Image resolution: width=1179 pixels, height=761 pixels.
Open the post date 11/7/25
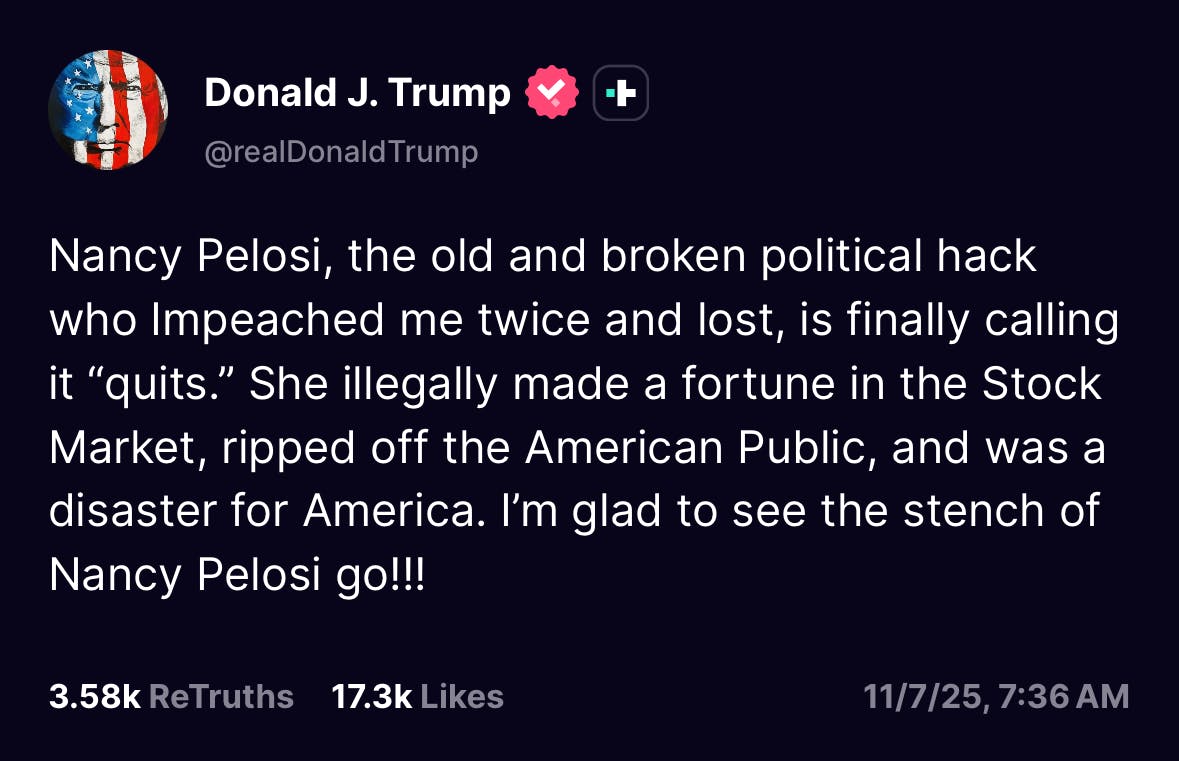[x=923, y=696]
